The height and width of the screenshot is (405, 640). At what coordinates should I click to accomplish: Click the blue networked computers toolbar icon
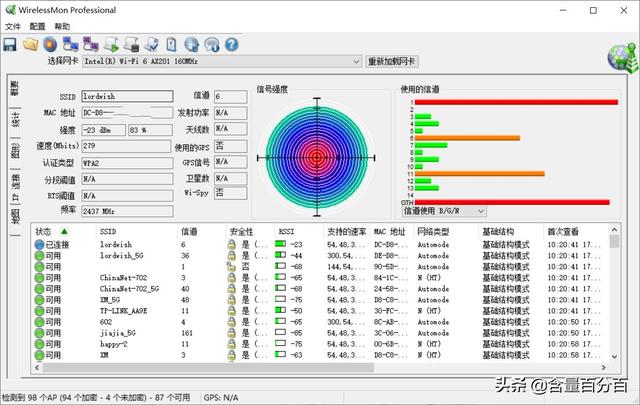point(70,45)
